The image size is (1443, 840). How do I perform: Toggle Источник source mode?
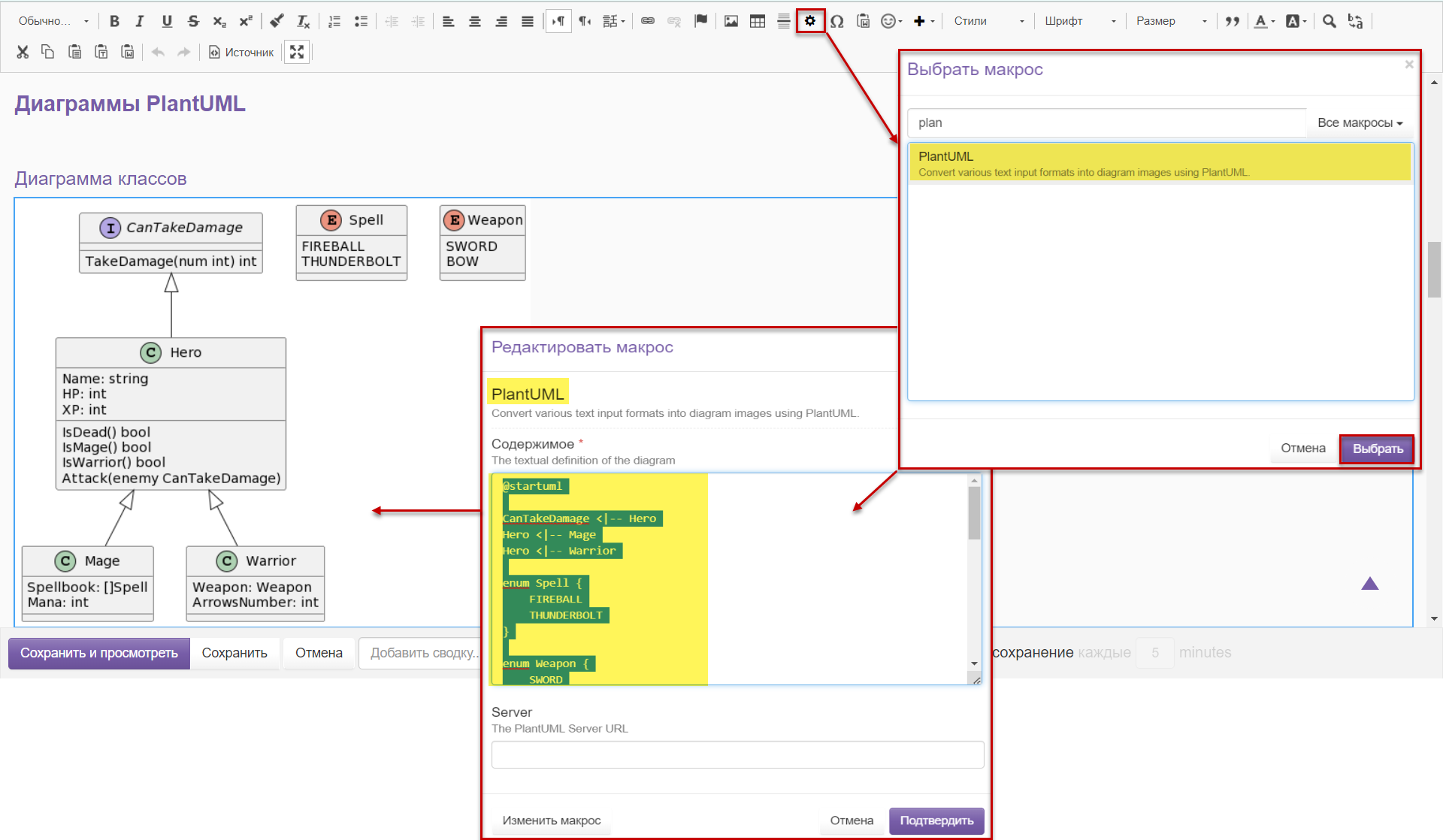coord(241,52)
